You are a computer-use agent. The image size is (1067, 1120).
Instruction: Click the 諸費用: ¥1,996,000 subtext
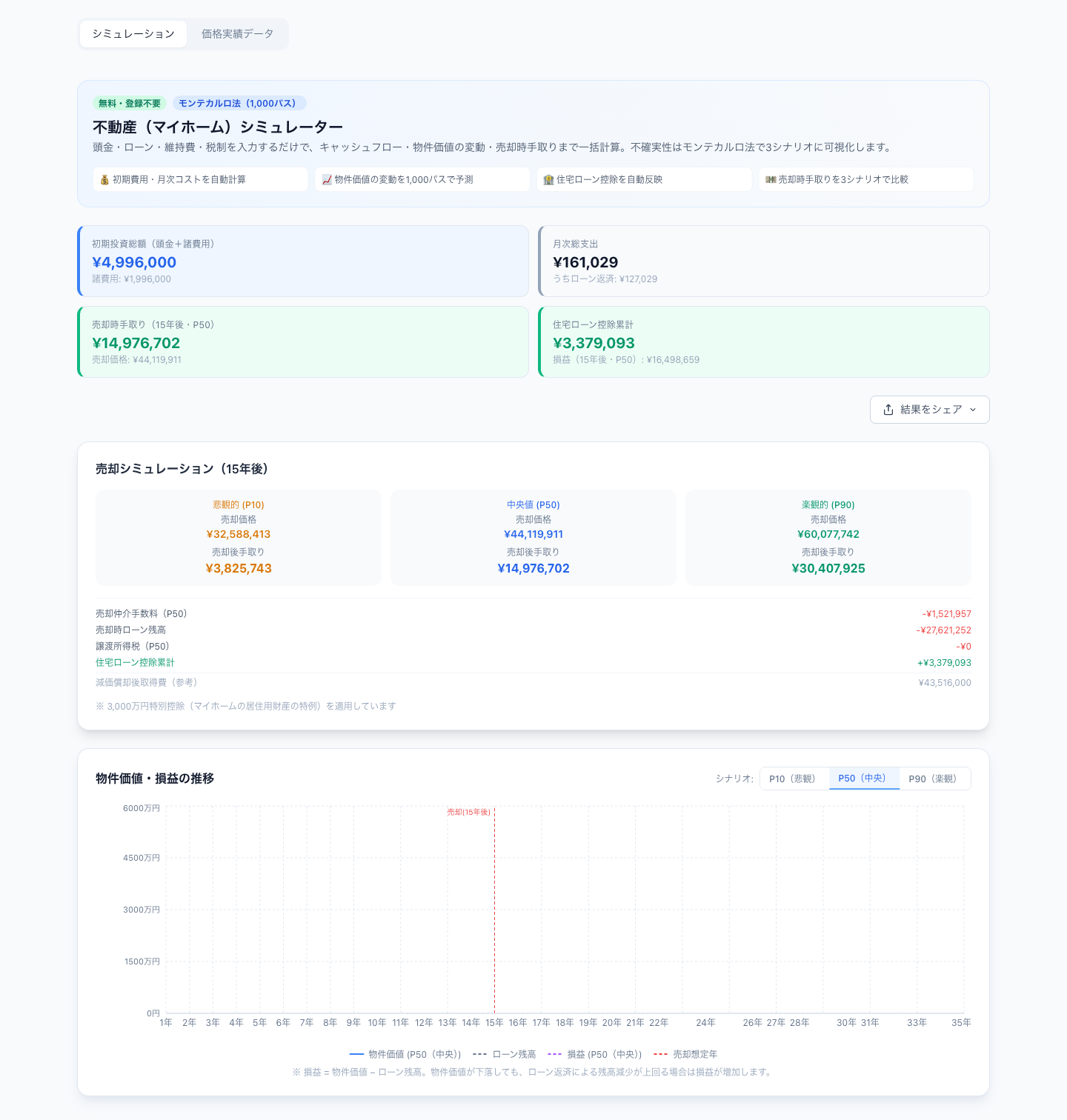(131, 279)
